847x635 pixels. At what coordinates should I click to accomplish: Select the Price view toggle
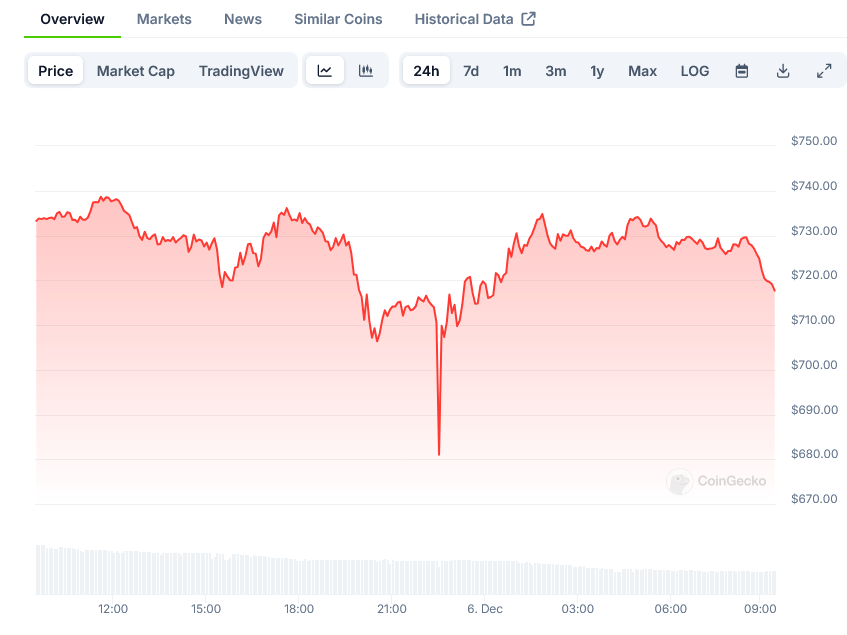click(56, 71)
